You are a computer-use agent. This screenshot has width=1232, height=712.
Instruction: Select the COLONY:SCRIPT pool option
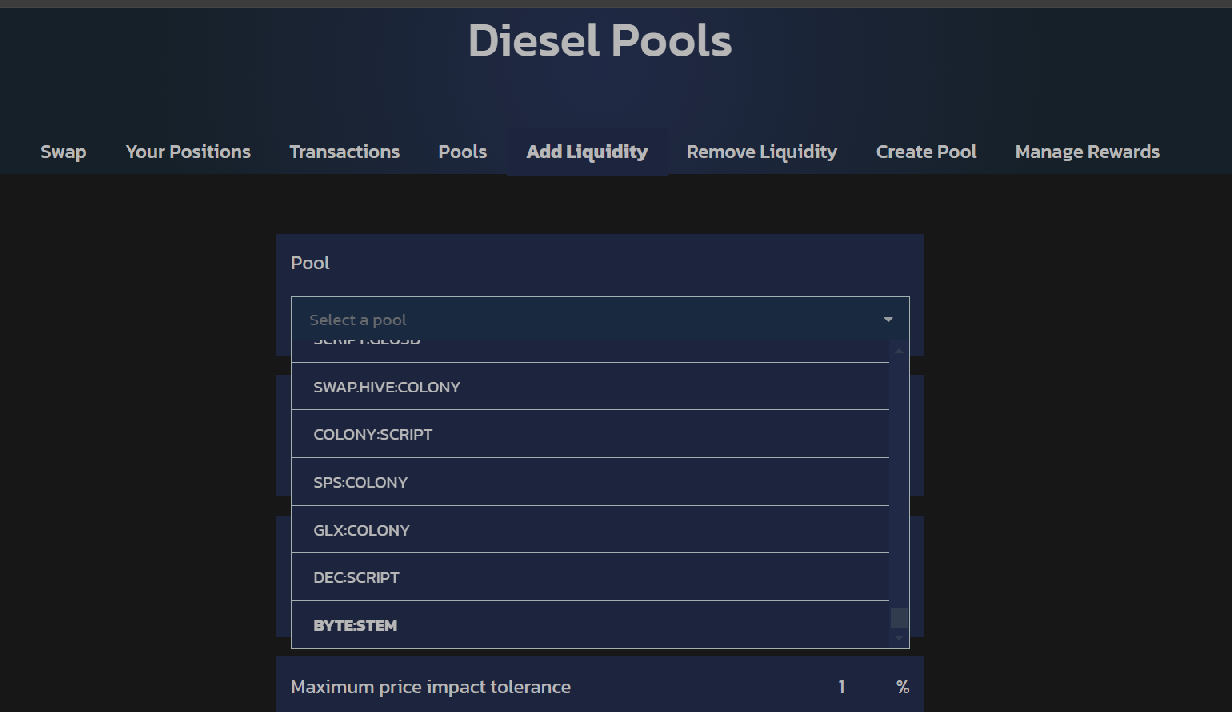(590, 435)
